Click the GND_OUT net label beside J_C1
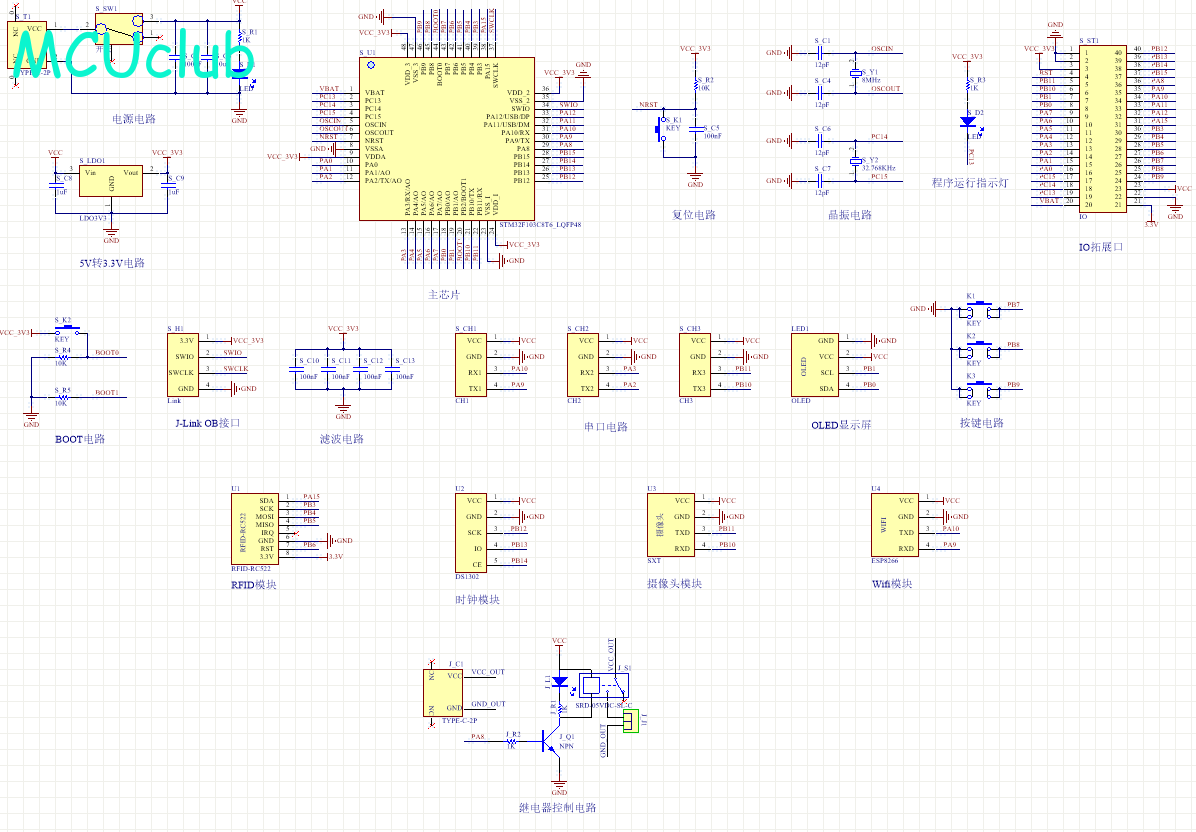 (x=488, y=704)
